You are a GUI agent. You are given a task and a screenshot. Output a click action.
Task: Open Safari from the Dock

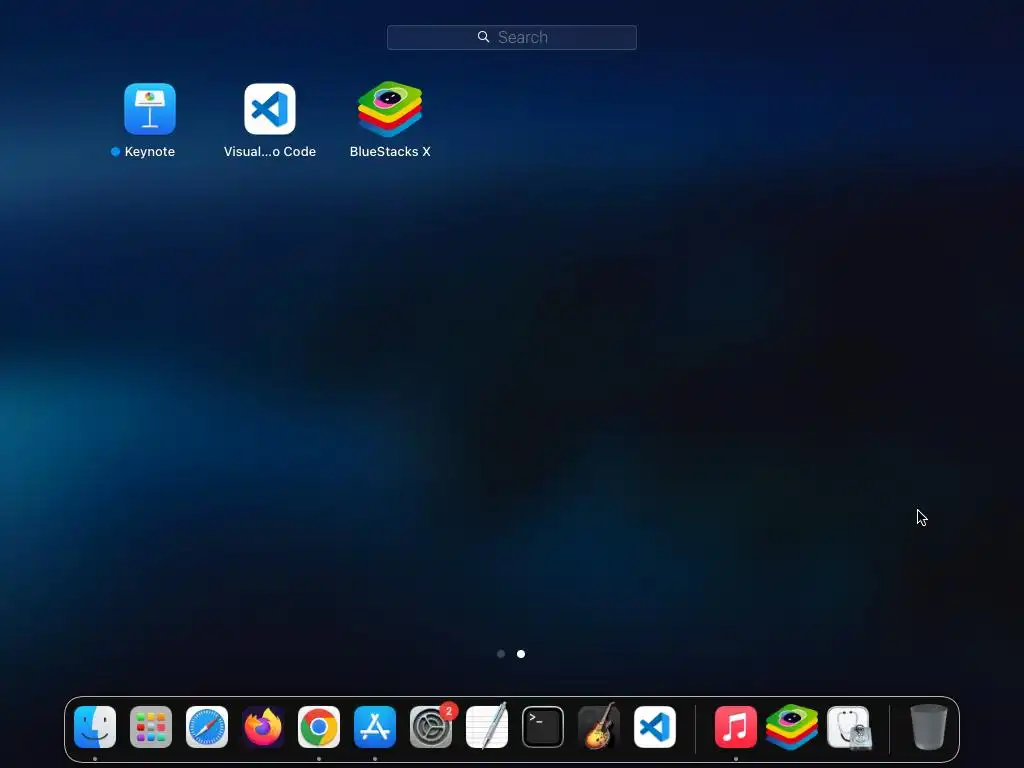click(207, 727)
